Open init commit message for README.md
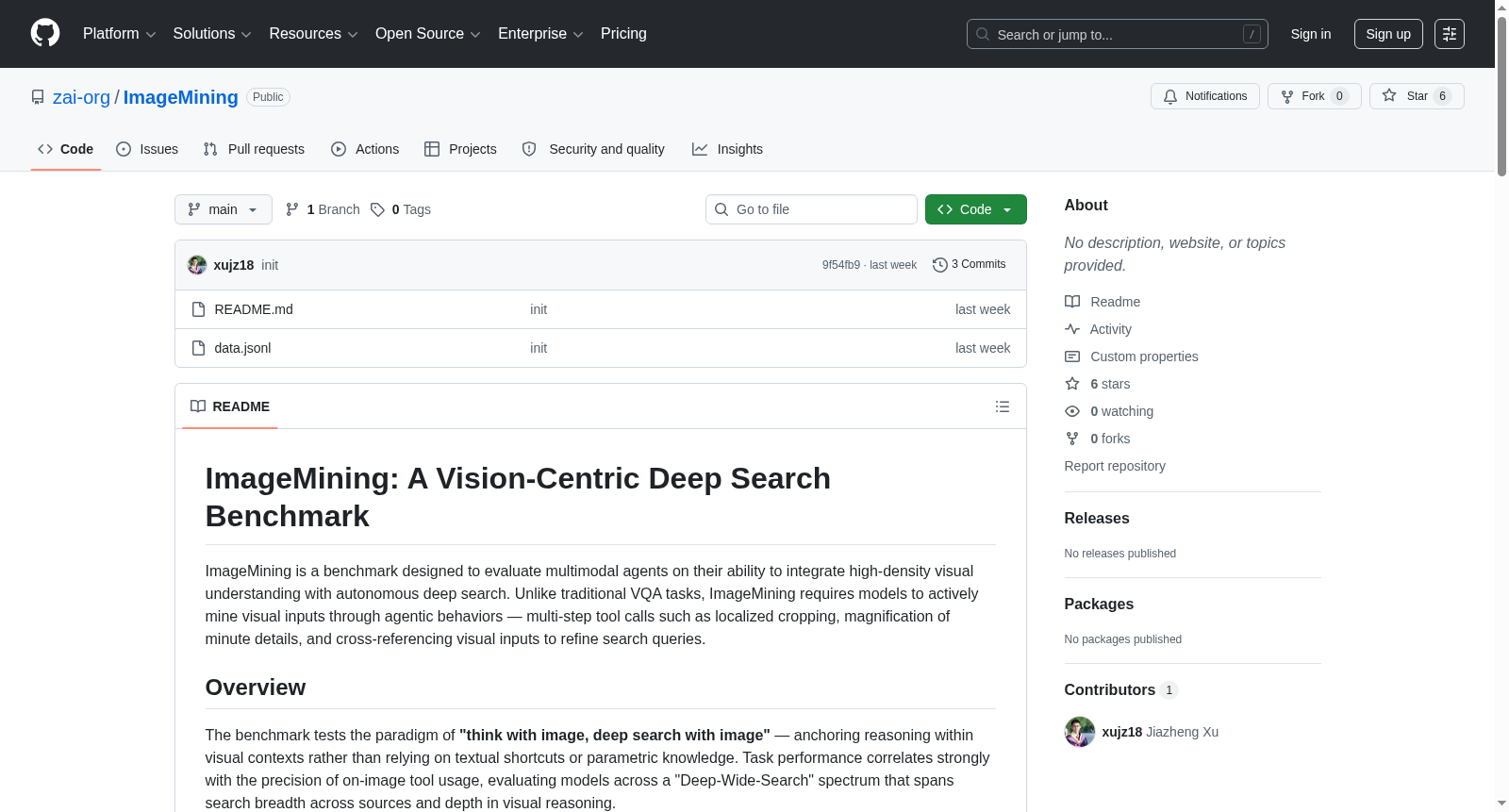Image resolution: width=1509 pixels, height=812 pixels. pyautogui.click(x=539, y=309)
